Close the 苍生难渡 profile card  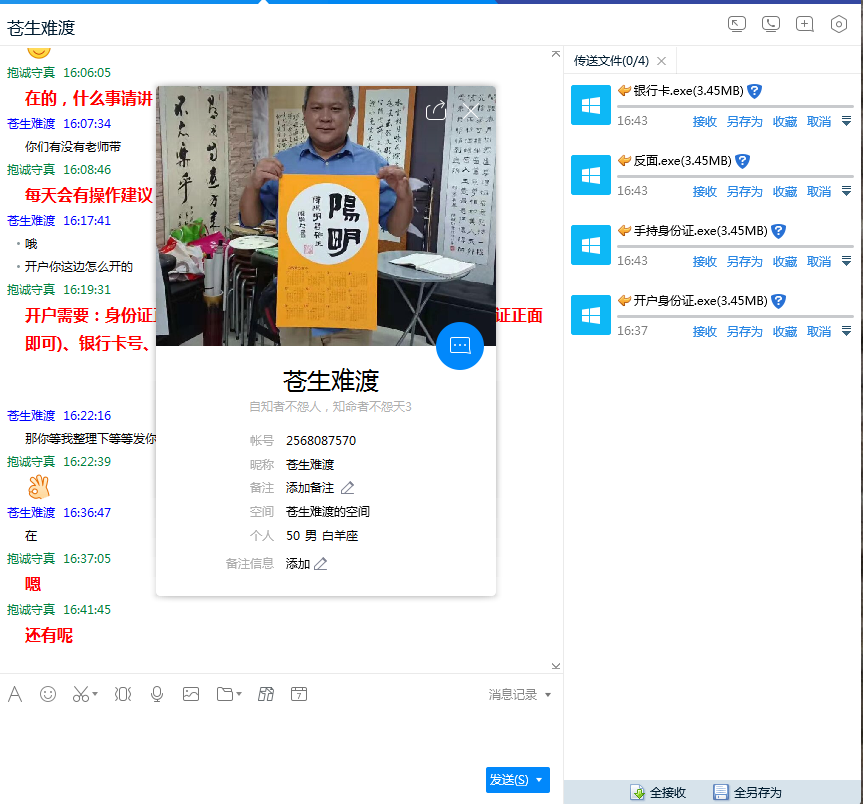click(471, 111)
